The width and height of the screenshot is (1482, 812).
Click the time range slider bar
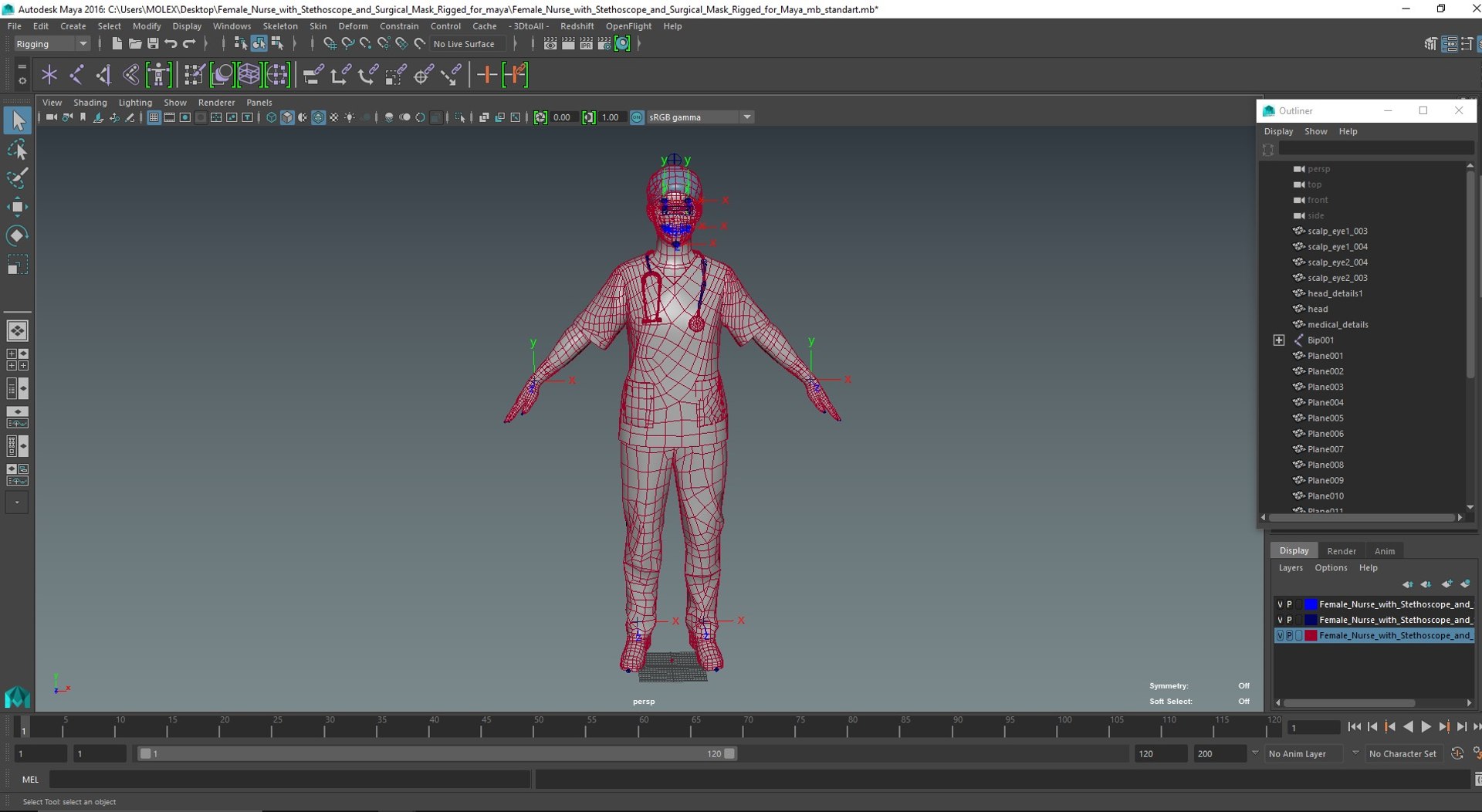[437, 753]
